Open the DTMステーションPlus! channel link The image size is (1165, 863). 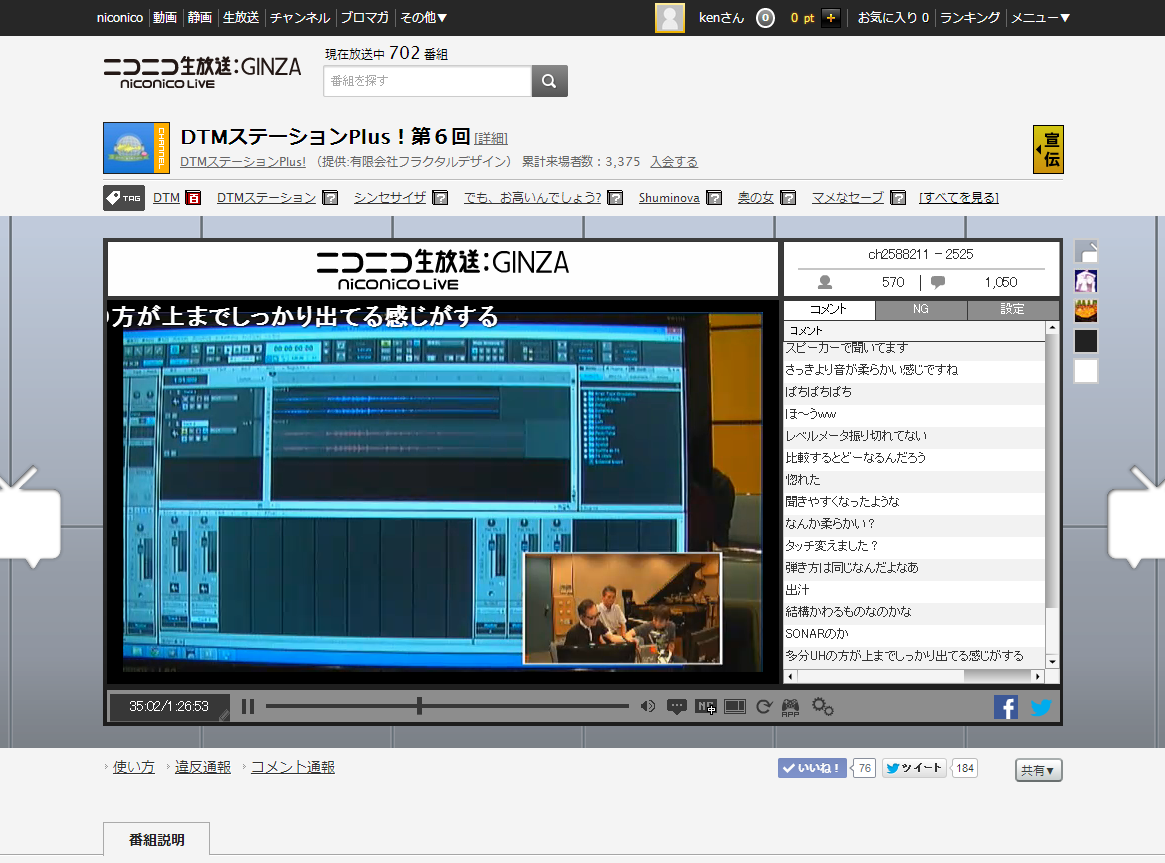click(x=243, y=161)
